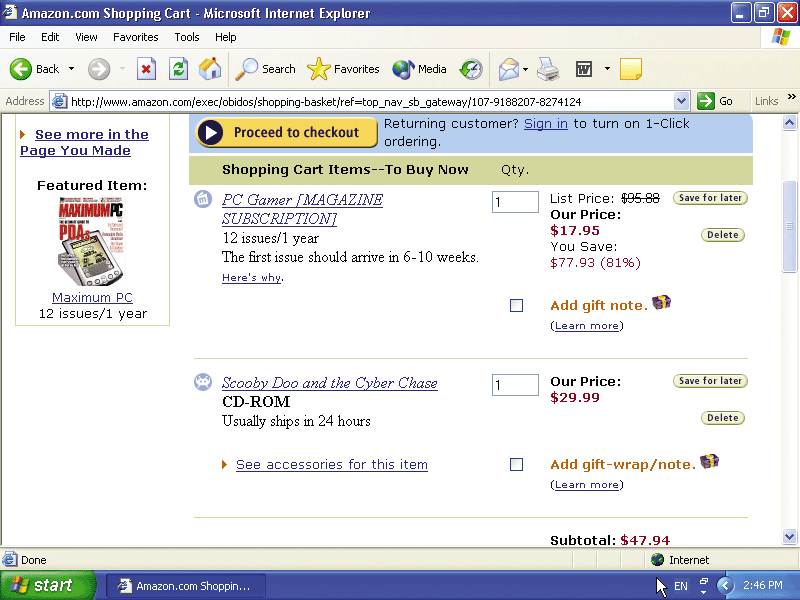Open See more in the Page You Made
The image size is (800, 600).
(84, 142)
